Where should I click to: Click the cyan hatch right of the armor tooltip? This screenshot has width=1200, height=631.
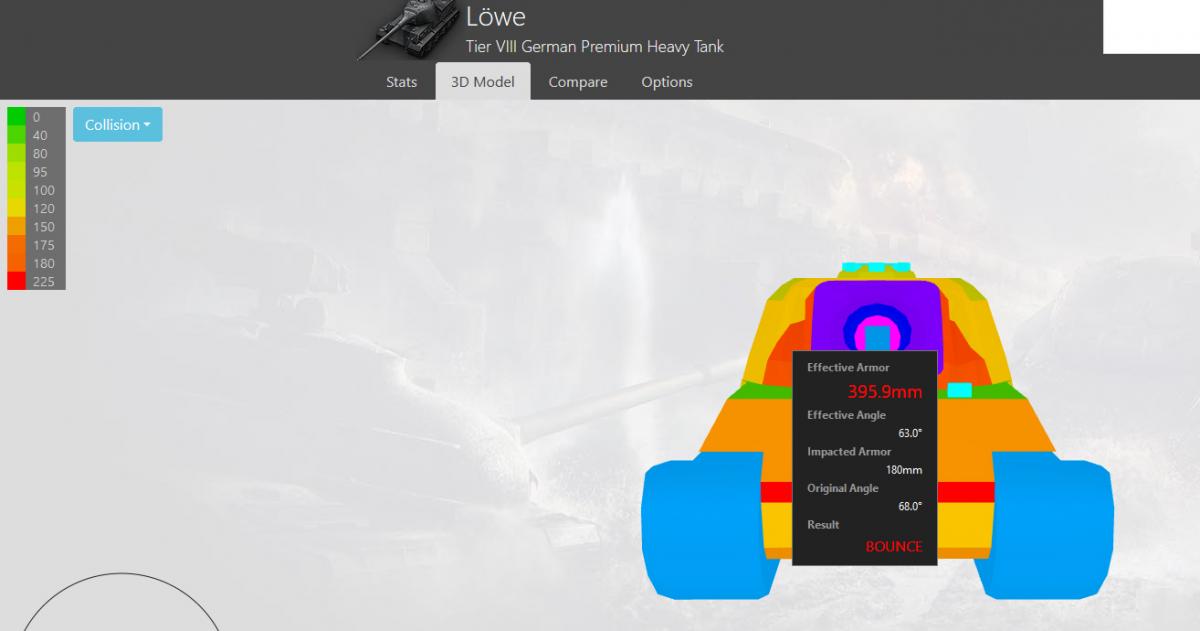point(959,389)
